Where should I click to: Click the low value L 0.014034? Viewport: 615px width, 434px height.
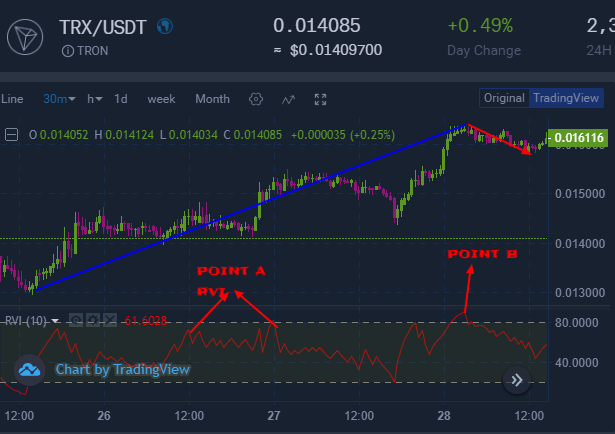(188, 135)
